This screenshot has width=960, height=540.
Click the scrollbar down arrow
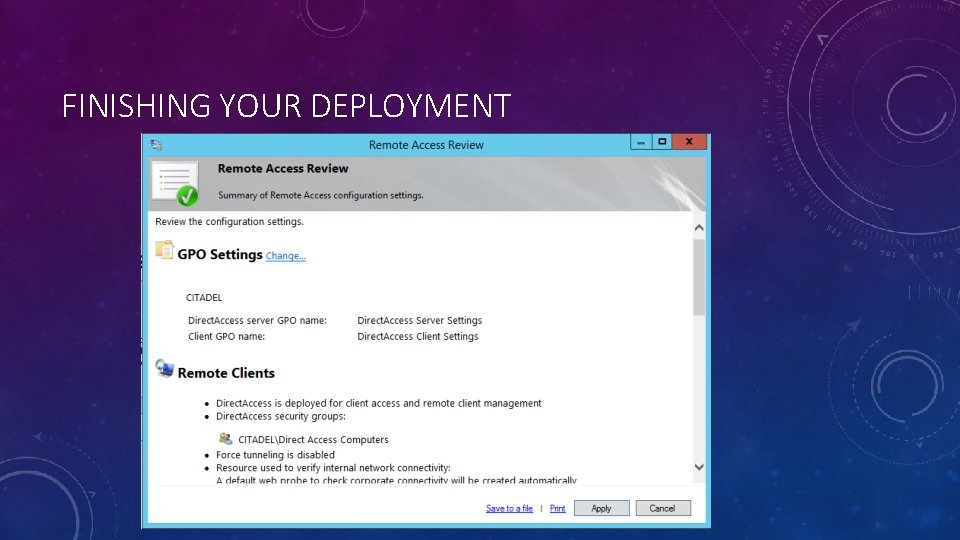pos(699,467)
